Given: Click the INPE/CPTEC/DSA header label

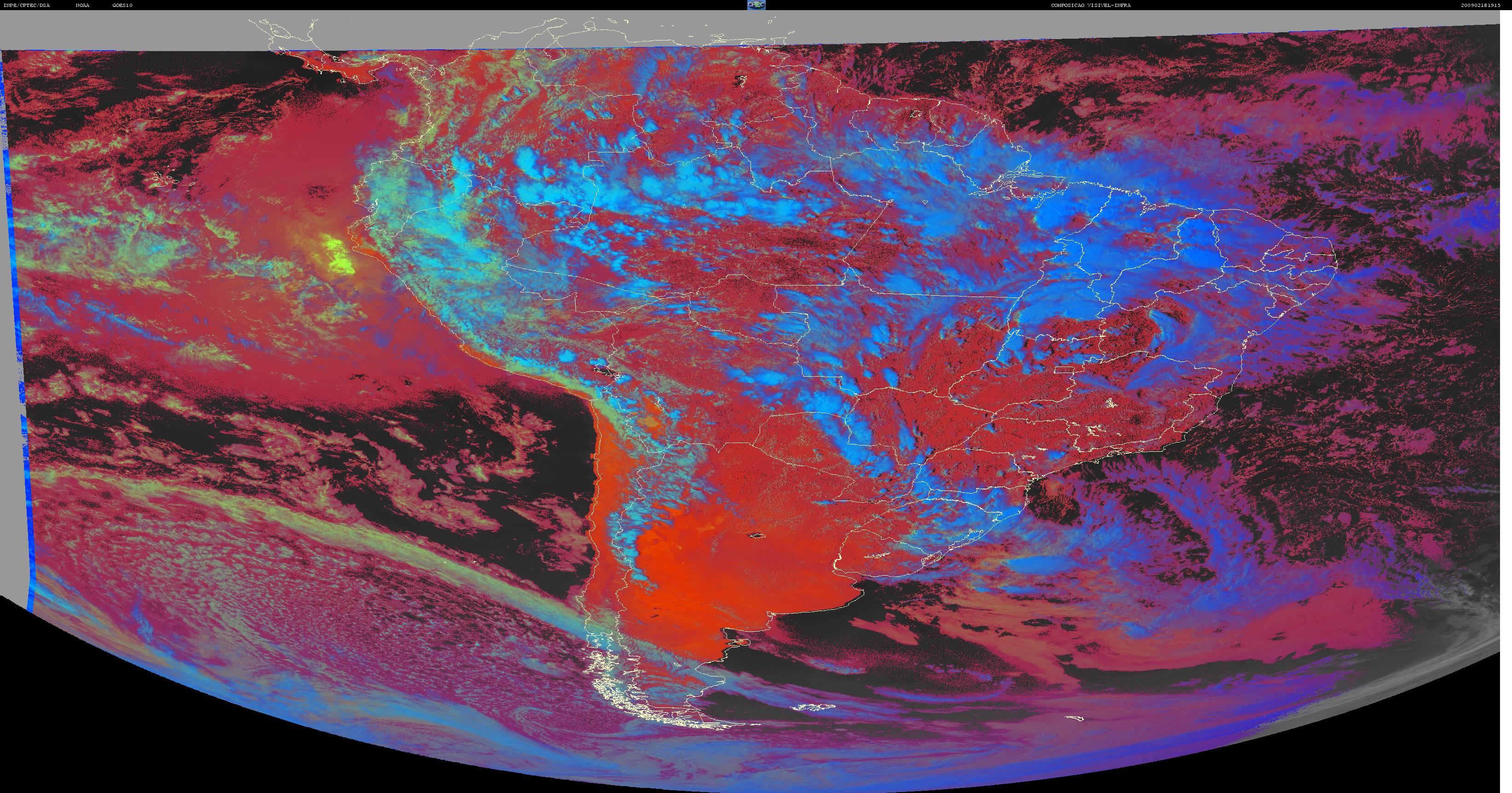Looking at the screenshot, I should pos(26,5).
